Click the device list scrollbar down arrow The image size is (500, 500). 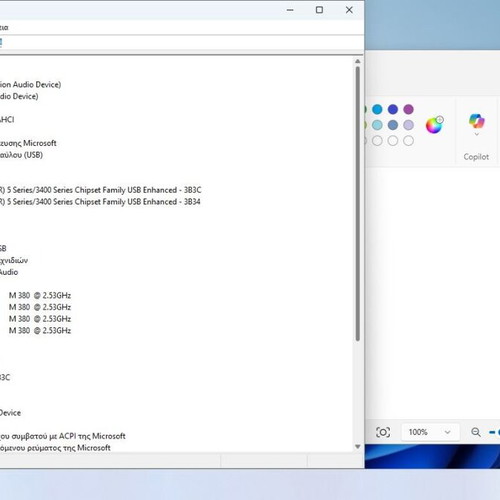click(358, 447)
